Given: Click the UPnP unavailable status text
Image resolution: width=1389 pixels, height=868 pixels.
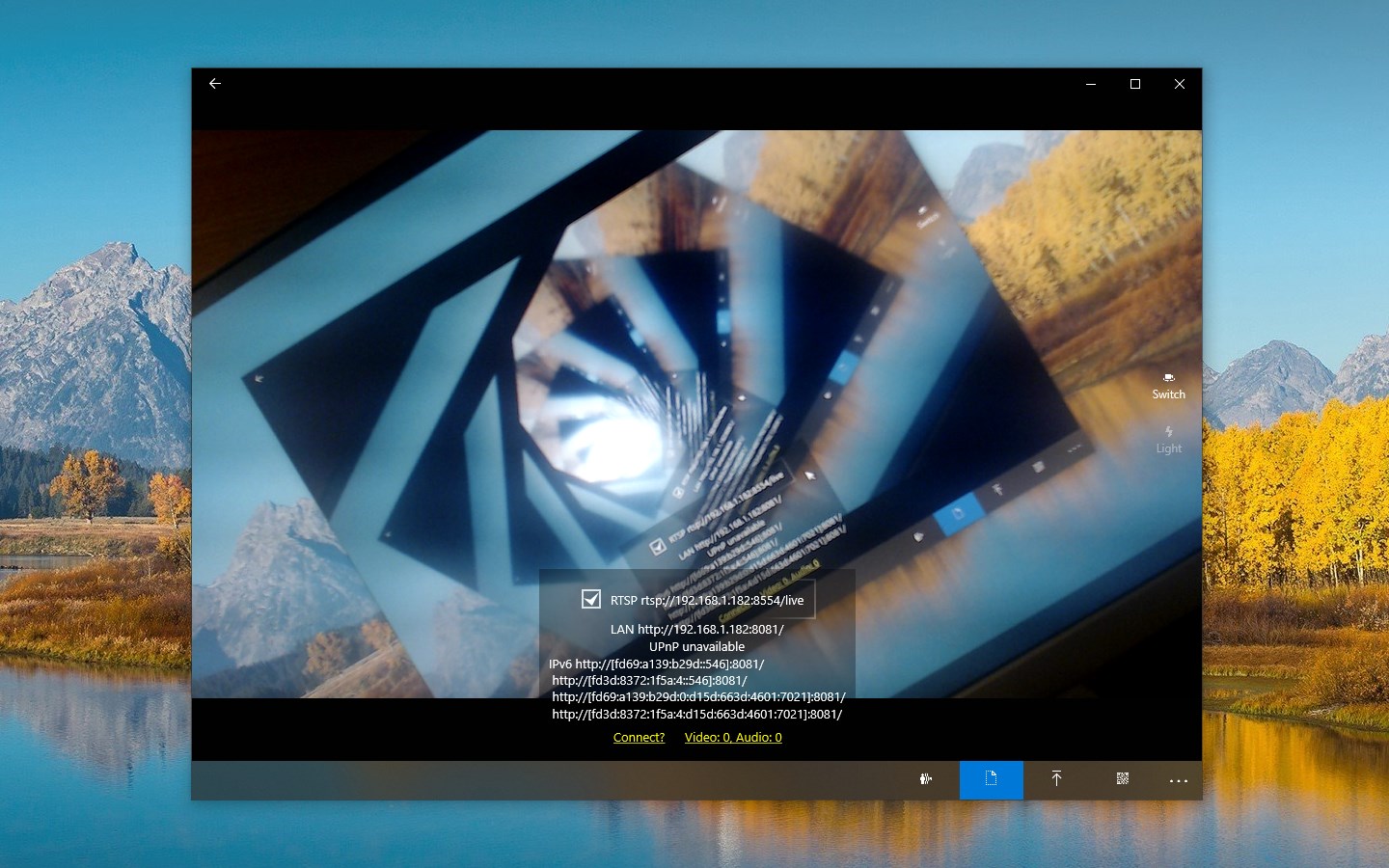Looking at the screenshot, I should point(696,646).
